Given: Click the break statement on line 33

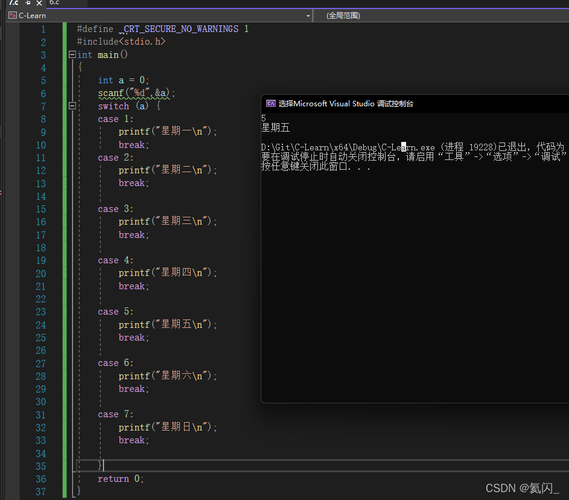Looking at the screenshot, I should tap(134, 440).
